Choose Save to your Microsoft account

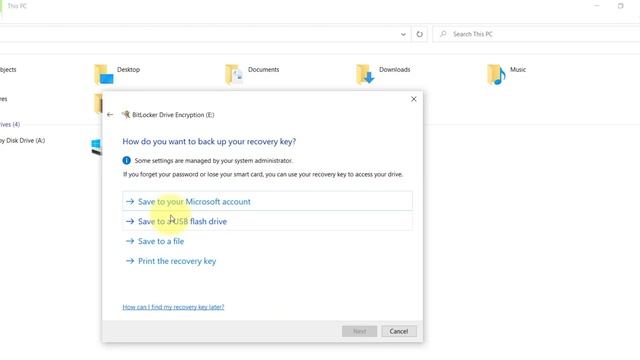pyautogui.click(x=267, y=201)
